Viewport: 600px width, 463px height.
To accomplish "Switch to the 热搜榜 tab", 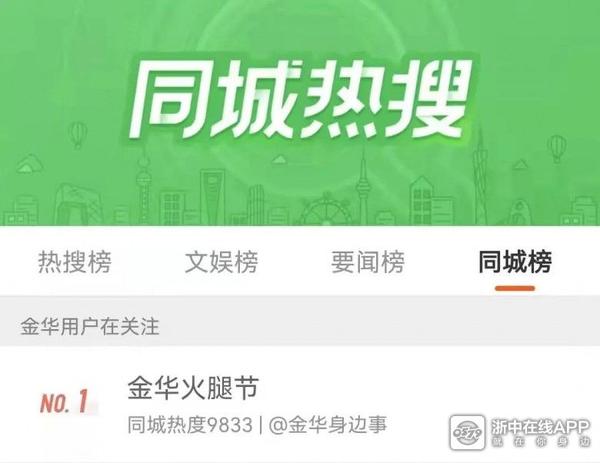I will pos(75,262).
